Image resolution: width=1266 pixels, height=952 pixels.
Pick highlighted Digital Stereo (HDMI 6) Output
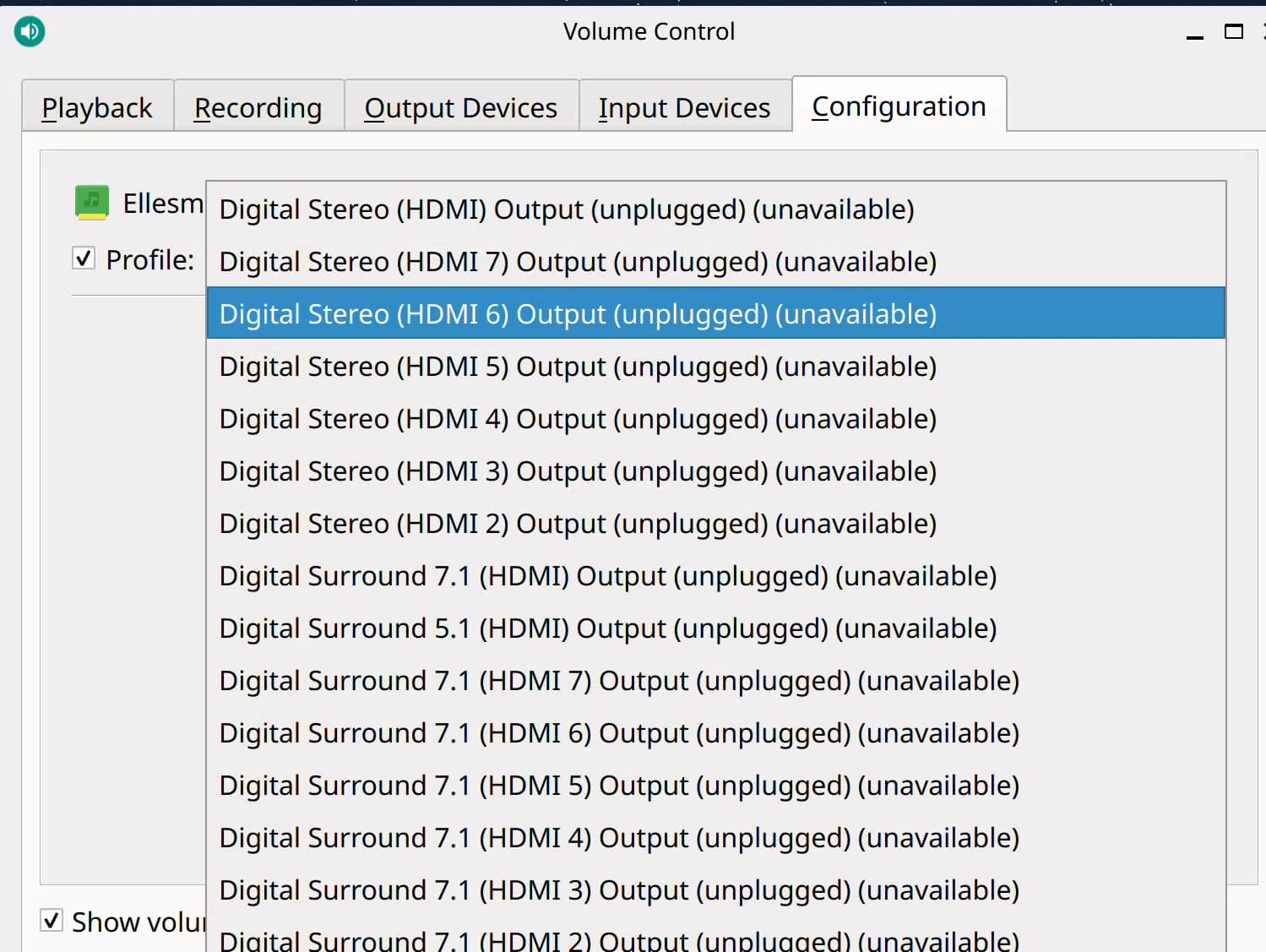point(578,314)
